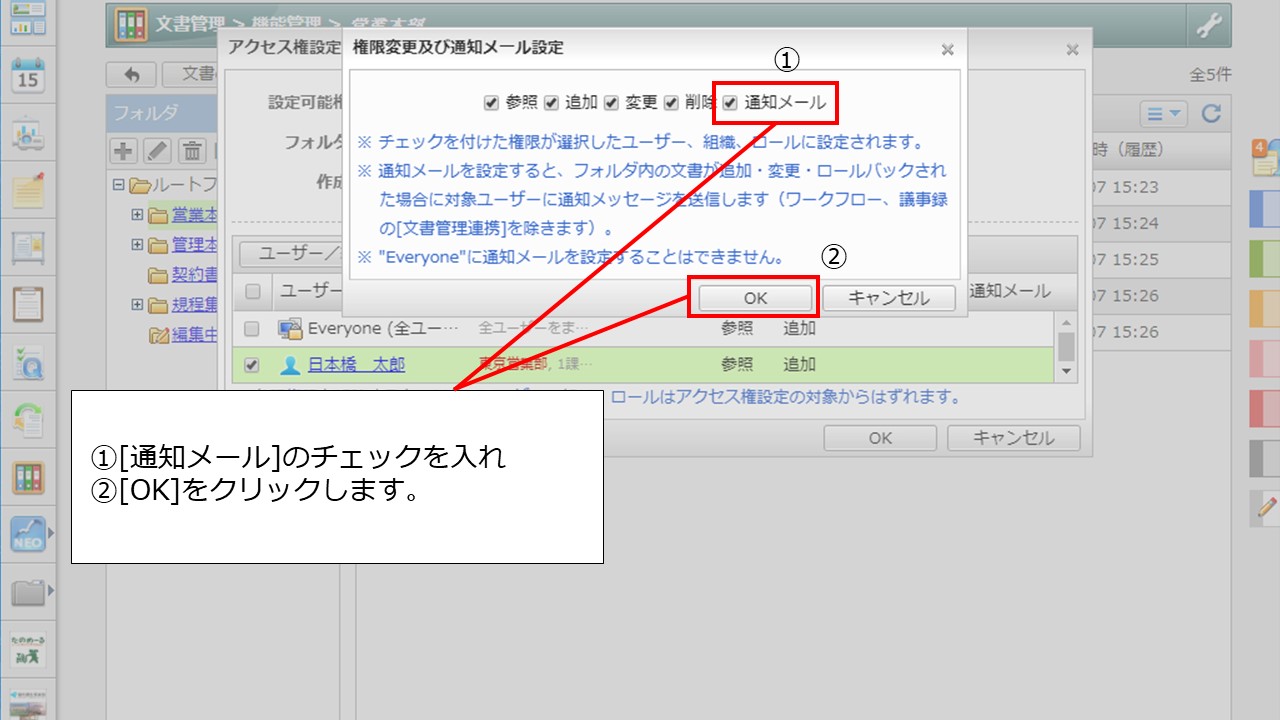The height and width of the screenshot is (720, 1280).
Task: Toggle the 削除 permission checkbox
Action: click(x=670, y=102)
